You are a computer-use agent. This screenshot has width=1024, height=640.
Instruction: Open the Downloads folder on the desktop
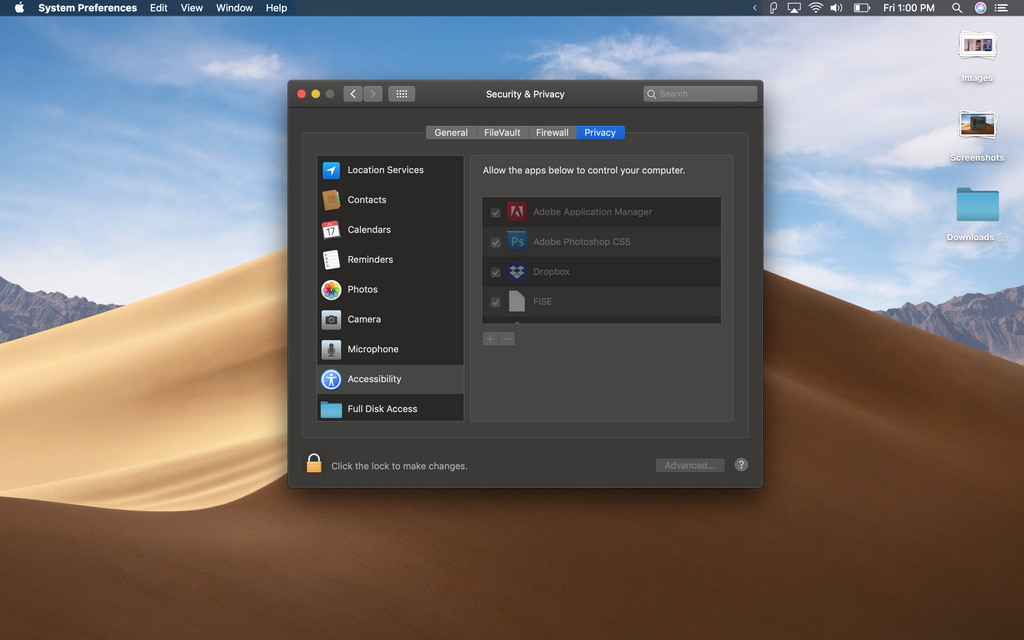coord(977,205)
